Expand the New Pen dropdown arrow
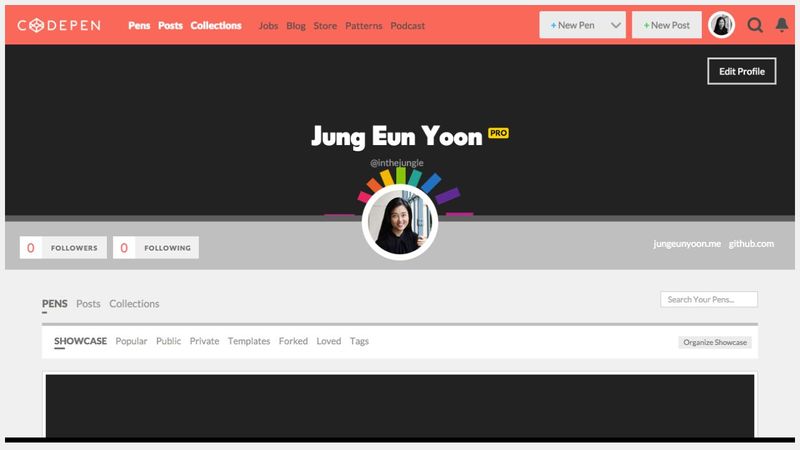The image size is (800, 450). [x=616, y=25]
